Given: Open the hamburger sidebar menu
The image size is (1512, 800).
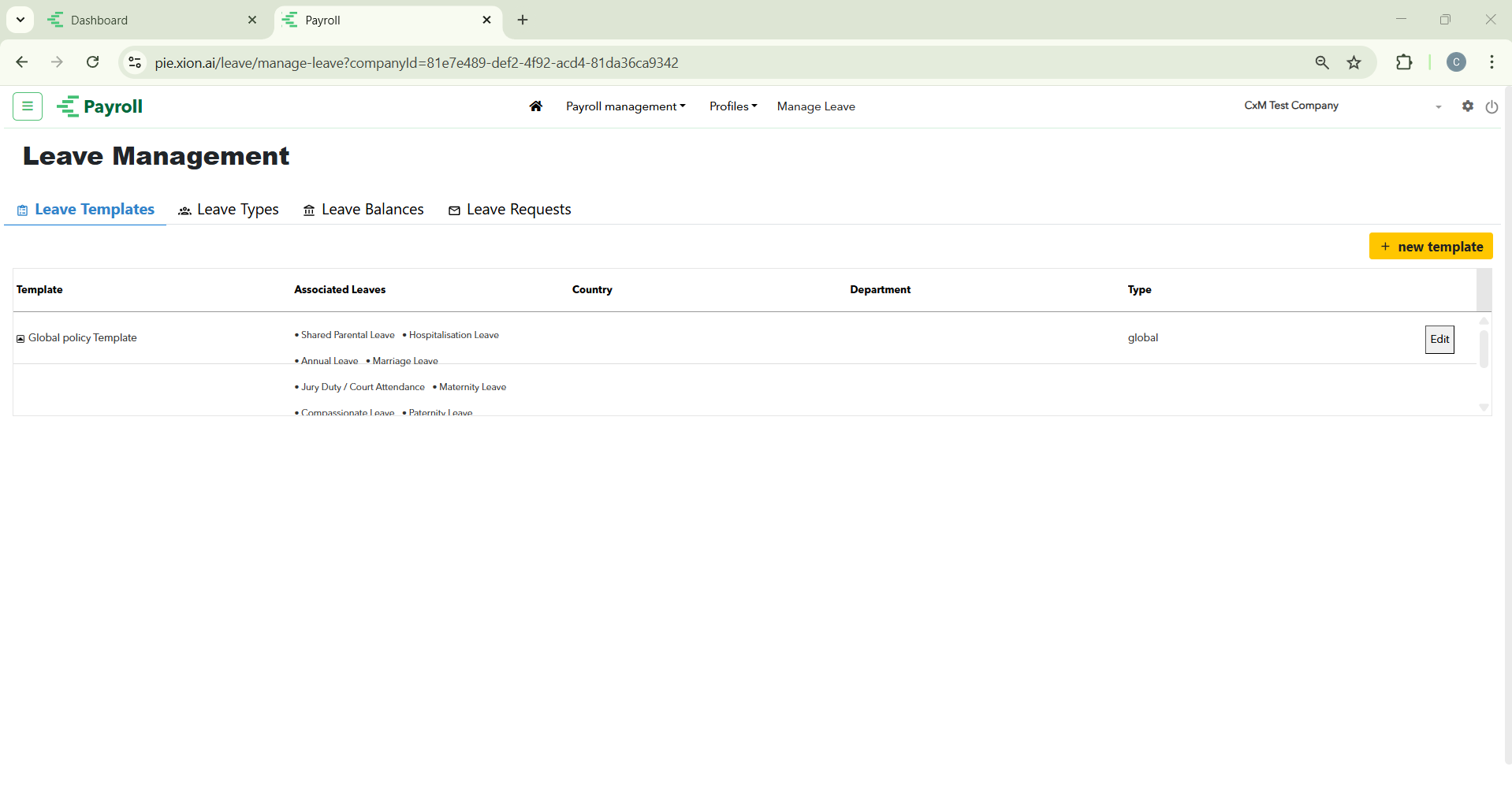Looking at the screenshot, I should [x=28, y=106].
